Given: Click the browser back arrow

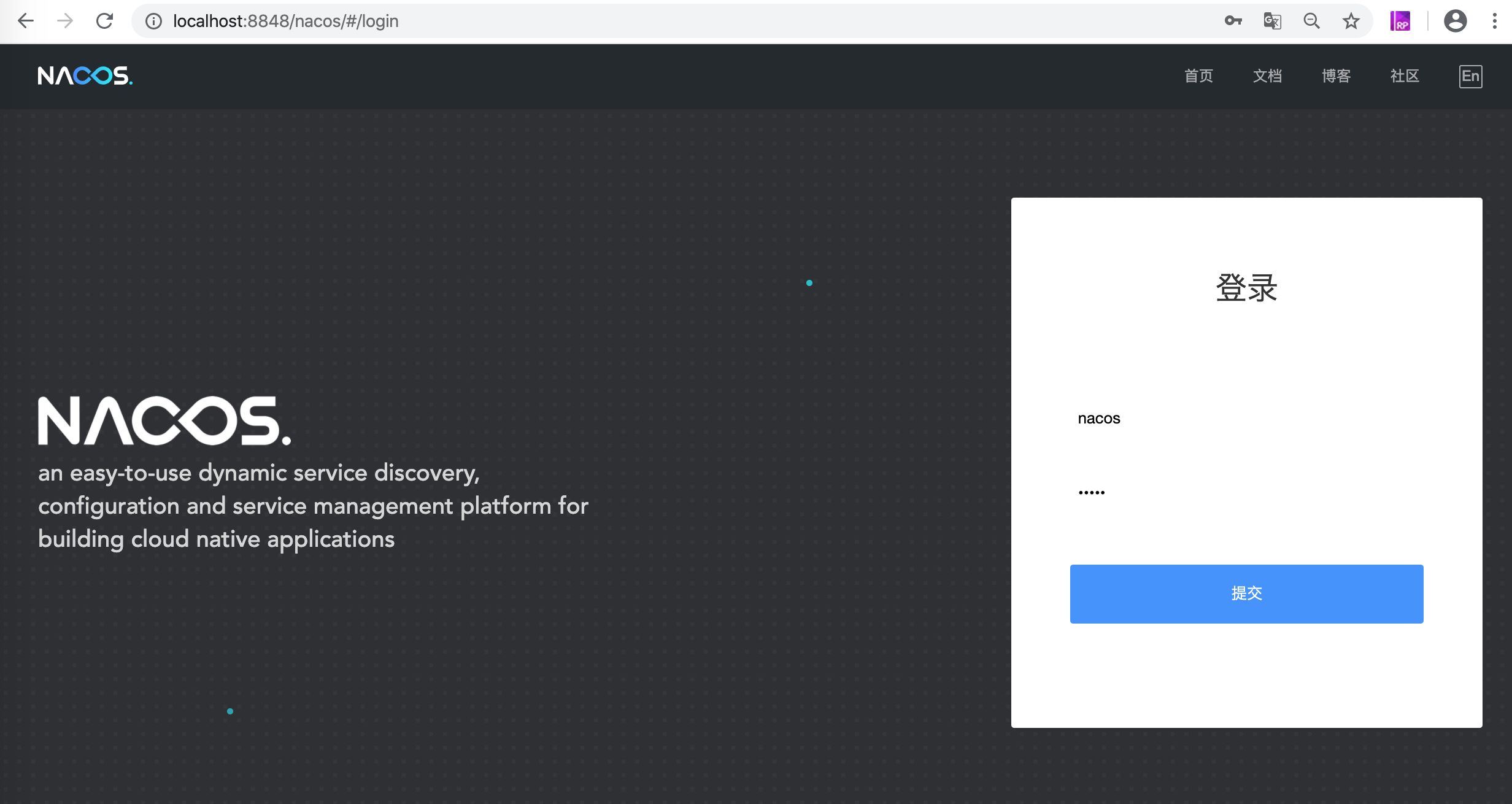Looking at the screenshot, I should pyautogui.click(x=26, y=21).
